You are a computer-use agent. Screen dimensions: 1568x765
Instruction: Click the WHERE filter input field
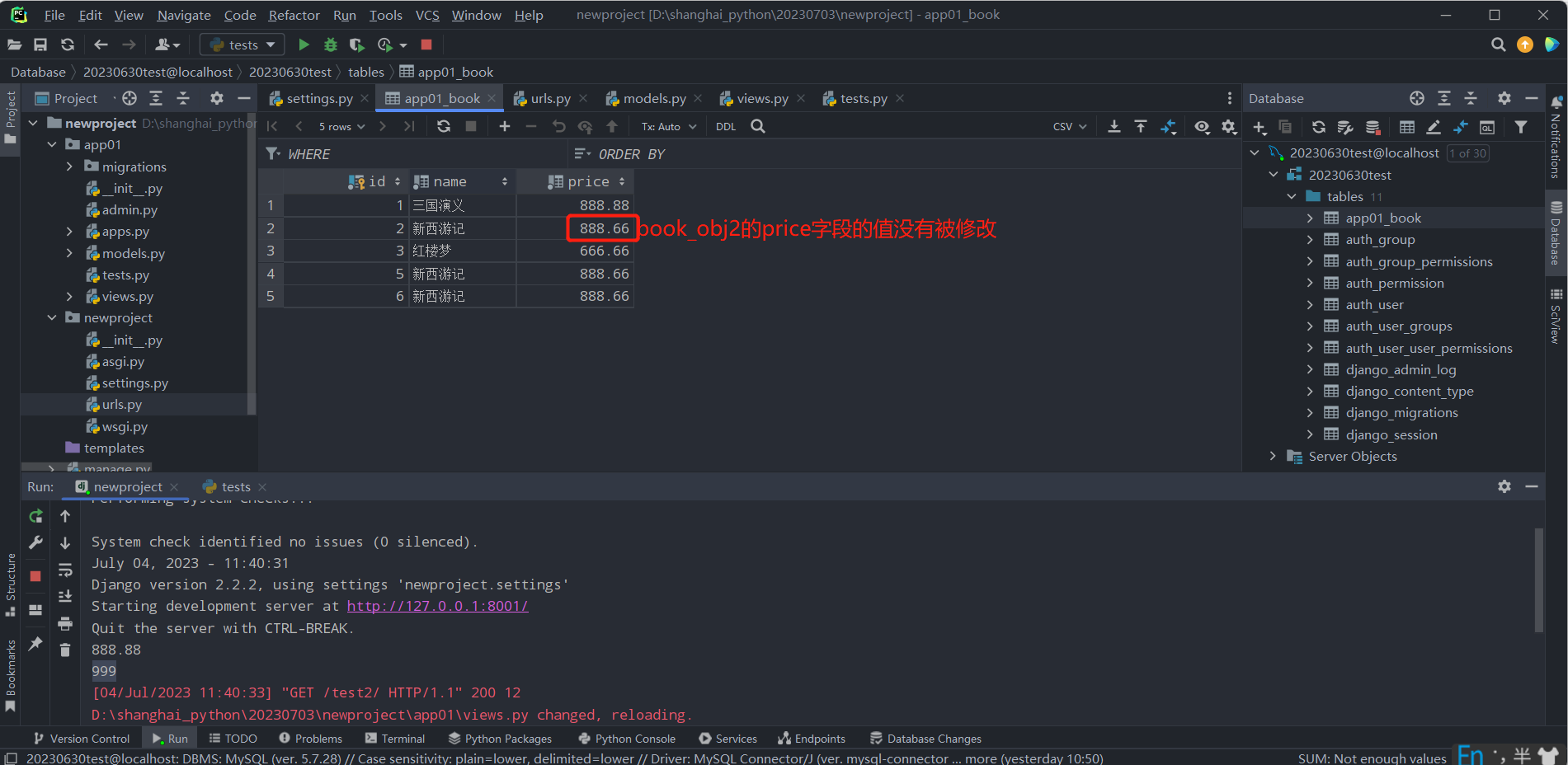415,154
